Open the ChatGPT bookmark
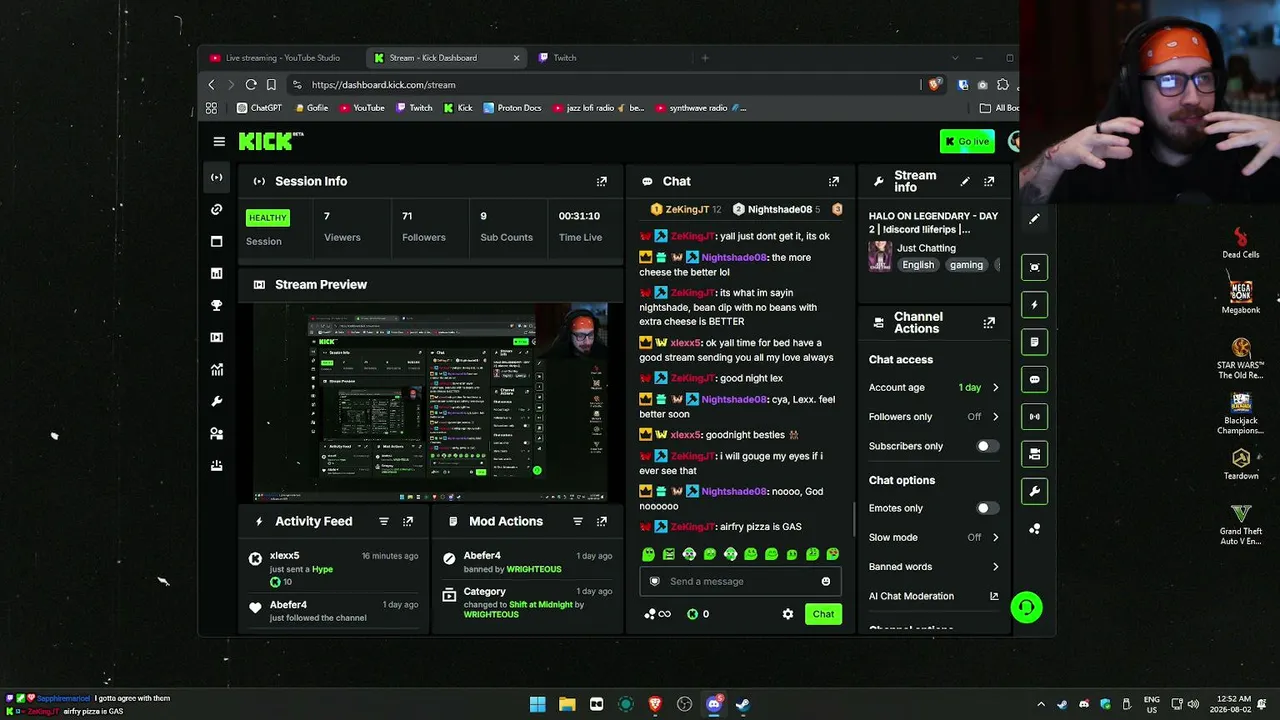The image size is (1280, 720). pos(259,108)
